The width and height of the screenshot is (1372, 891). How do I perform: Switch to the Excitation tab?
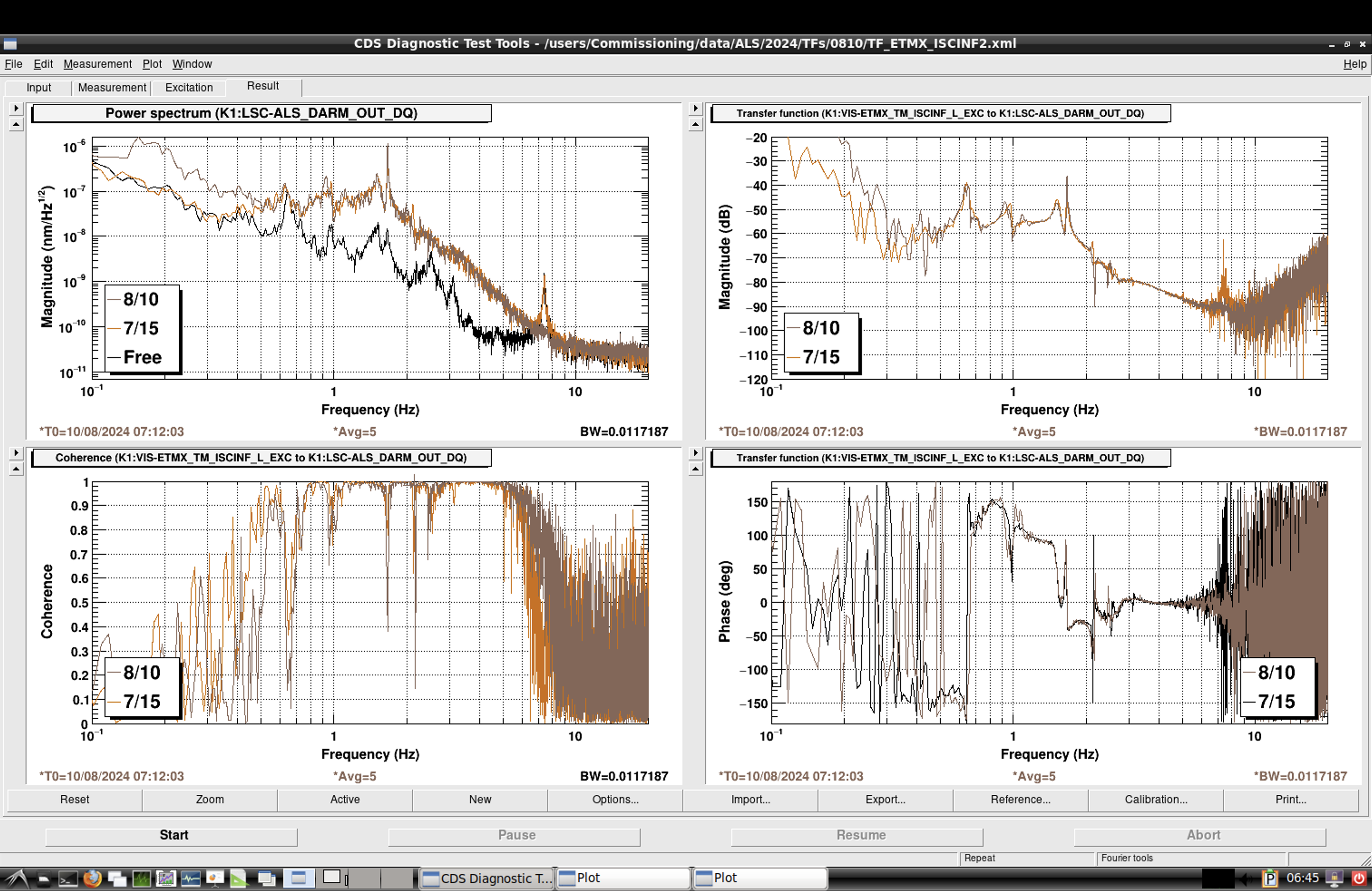pos(188,88)
